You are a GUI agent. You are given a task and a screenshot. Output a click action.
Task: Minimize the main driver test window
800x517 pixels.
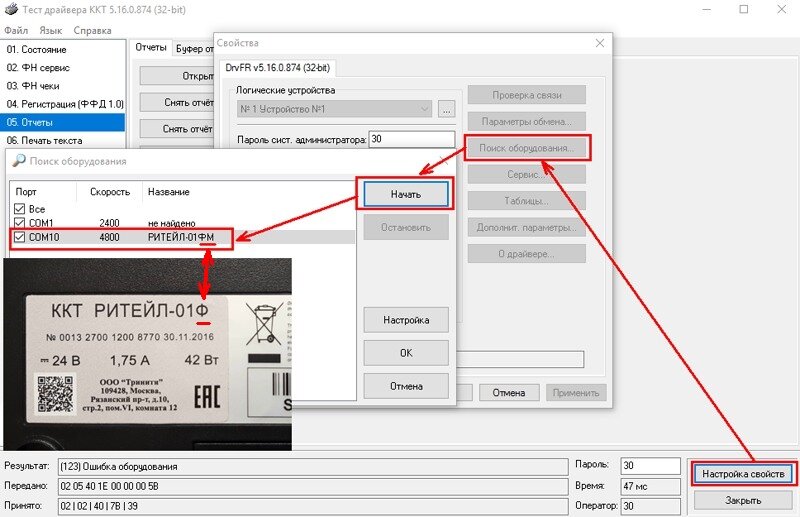click(706, 9)
